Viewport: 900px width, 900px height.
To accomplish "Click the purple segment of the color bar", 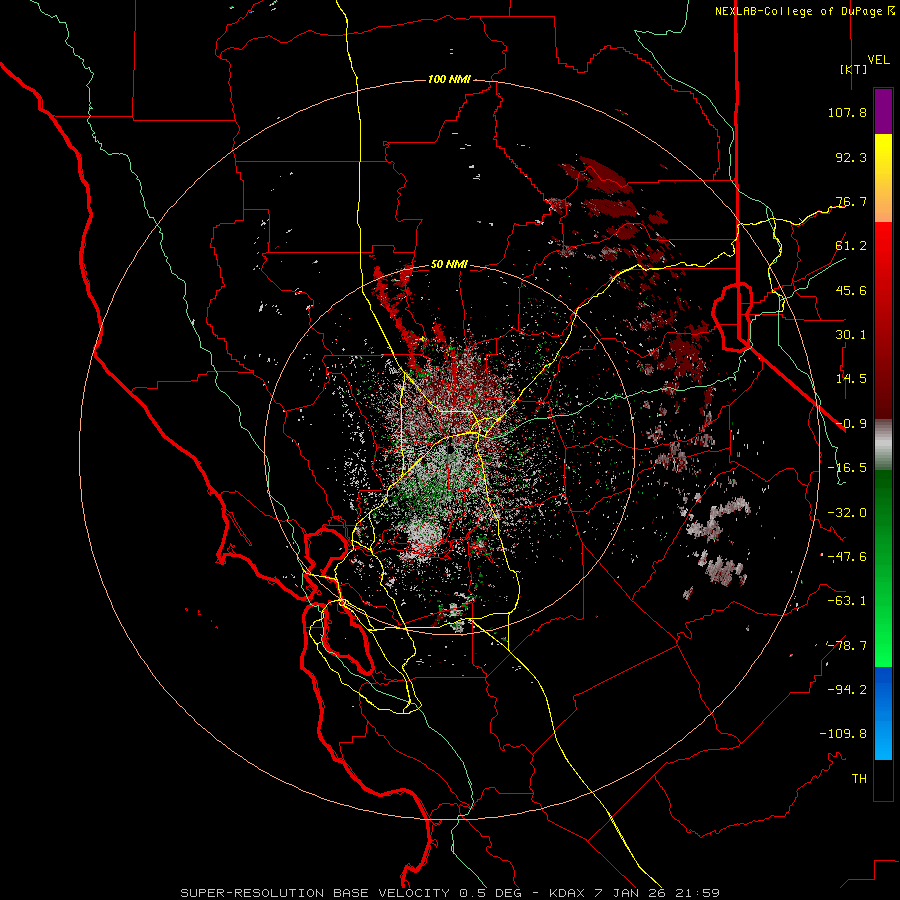I will pyautogui.click(x=883, y=111).
